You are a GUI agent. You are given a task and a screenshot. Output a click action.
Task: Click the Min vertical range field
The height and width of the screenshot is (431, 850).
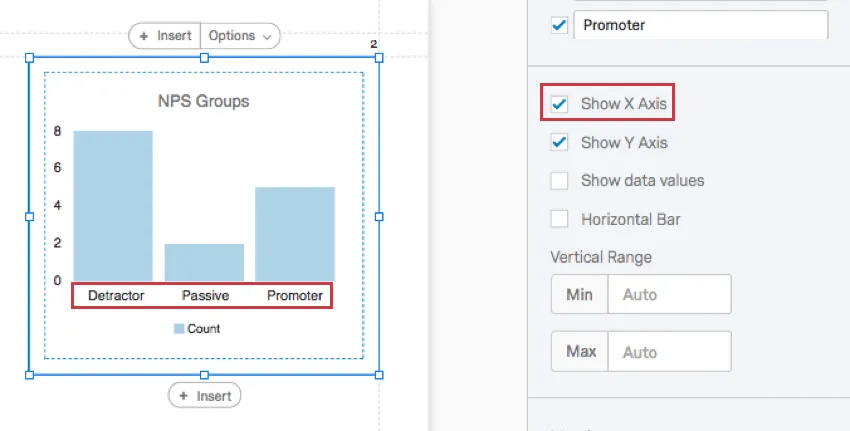(x=669, y=295)
